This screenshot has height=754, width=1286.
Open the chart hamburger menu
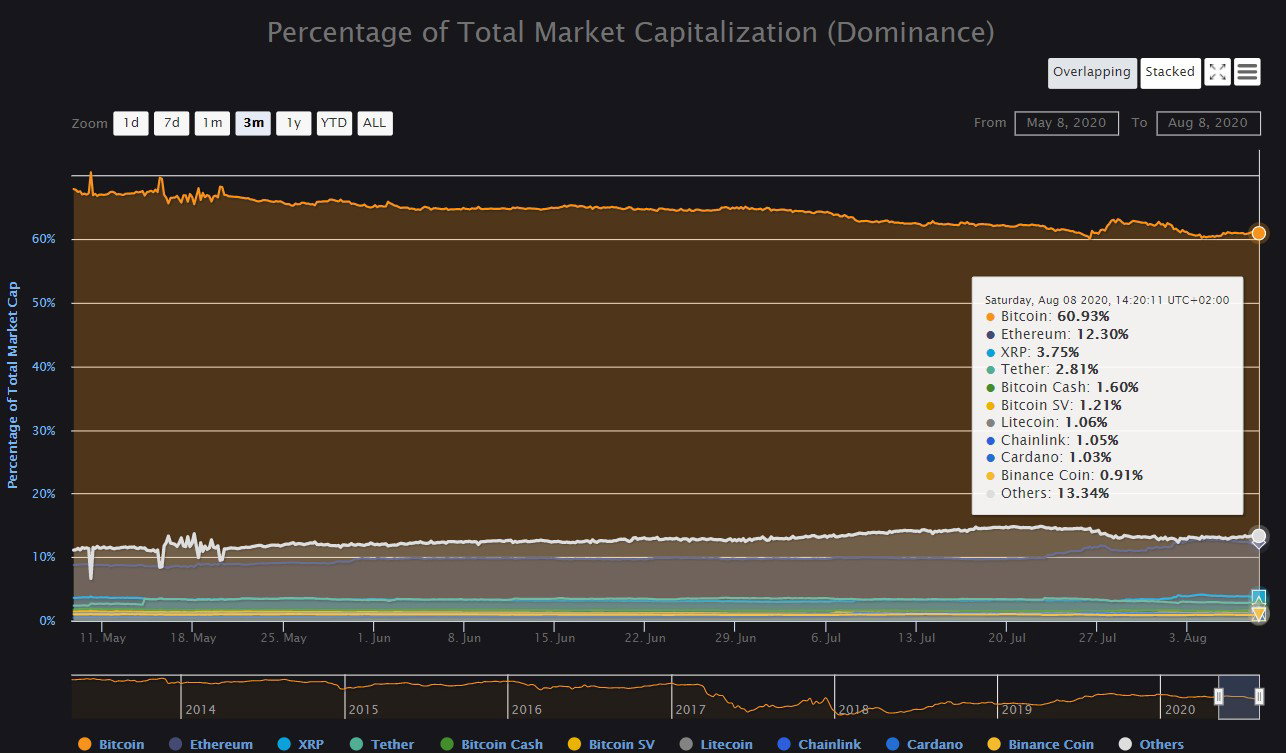(x=1246, y=72)
